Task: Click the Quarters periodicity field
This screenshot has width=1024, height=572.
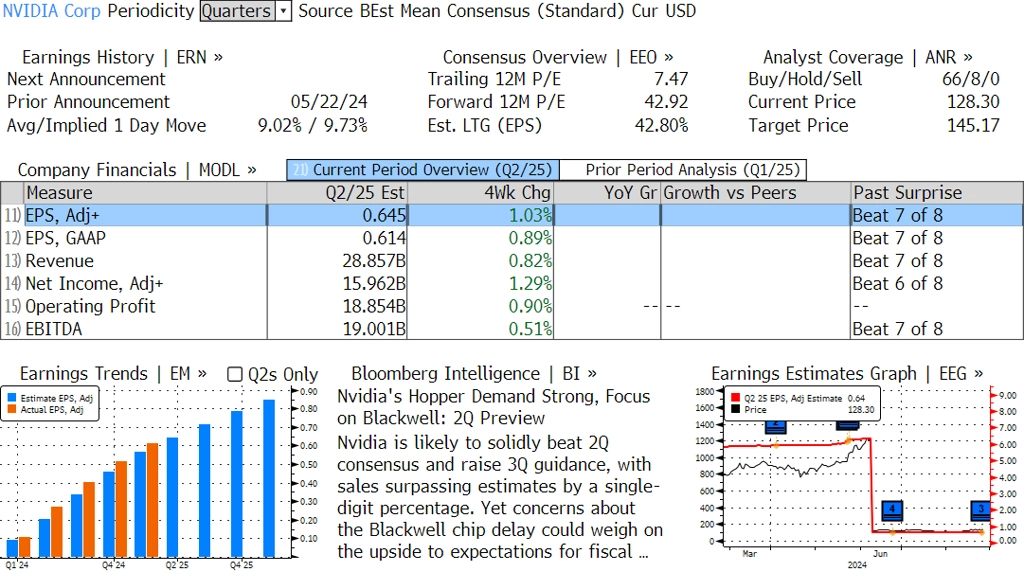Action: (238, 11)
